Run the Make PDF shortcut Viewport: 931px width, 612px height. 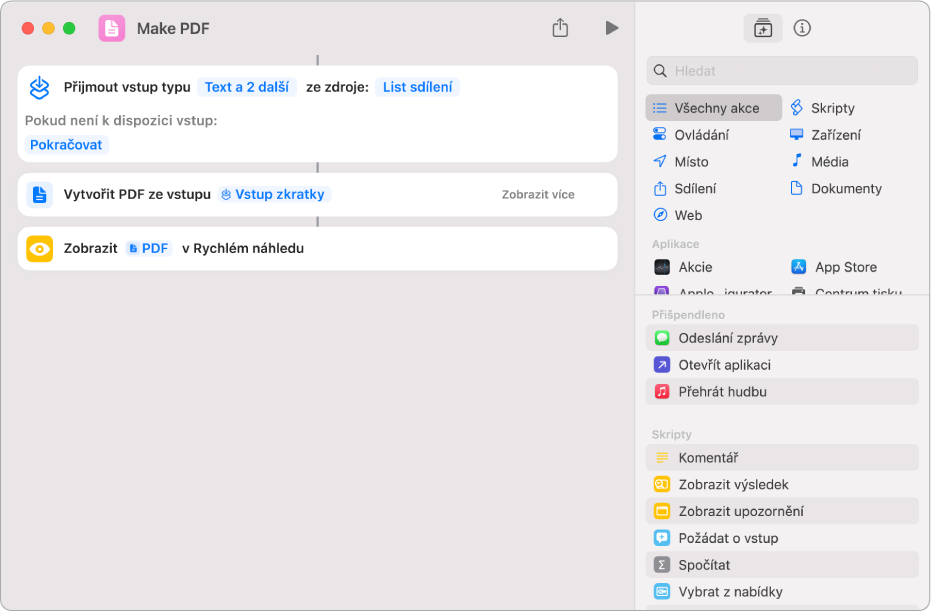pos(611,28)
